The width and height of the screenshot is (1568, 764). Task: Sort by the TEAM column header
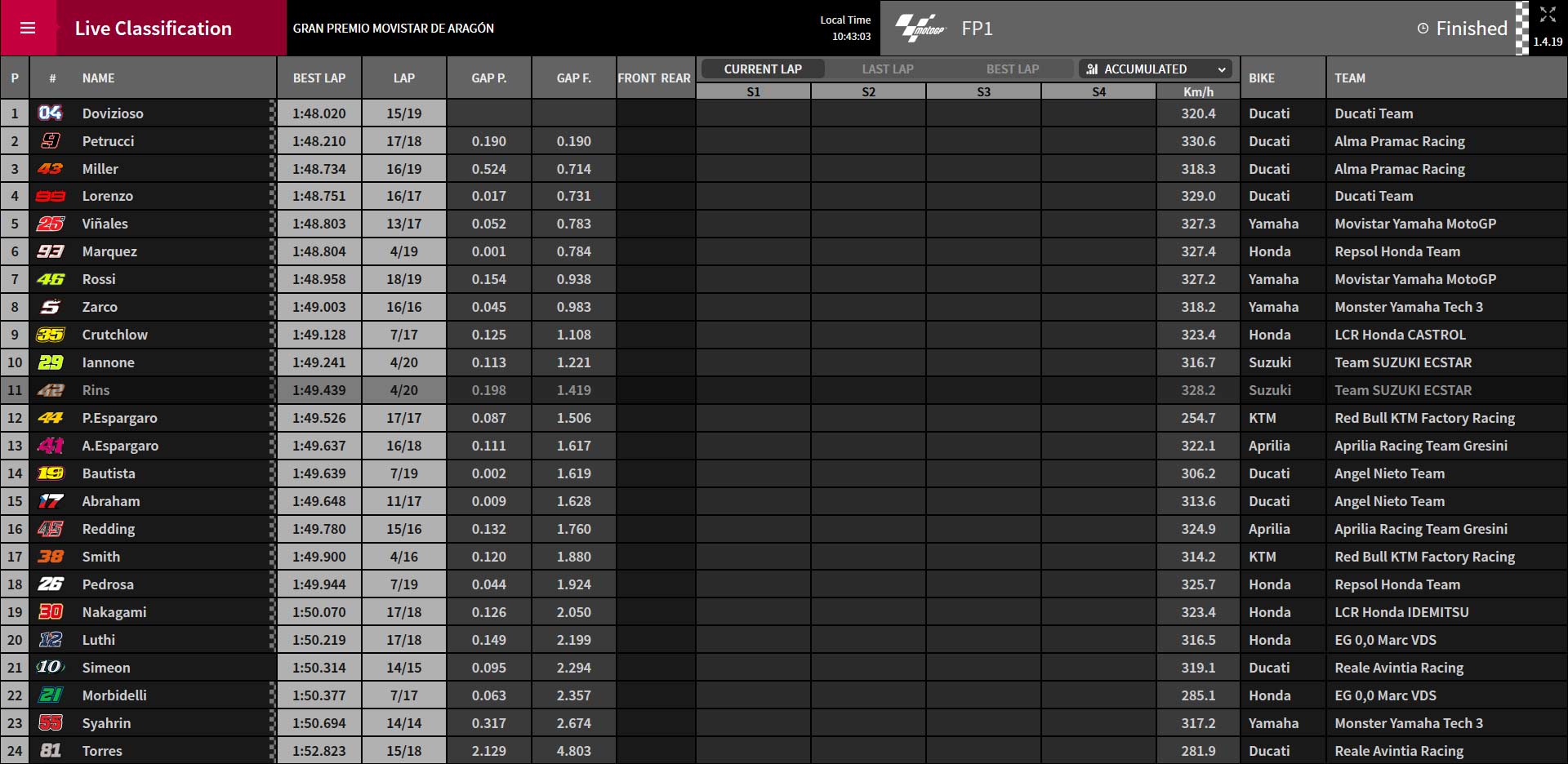(x=1350, y=78)
